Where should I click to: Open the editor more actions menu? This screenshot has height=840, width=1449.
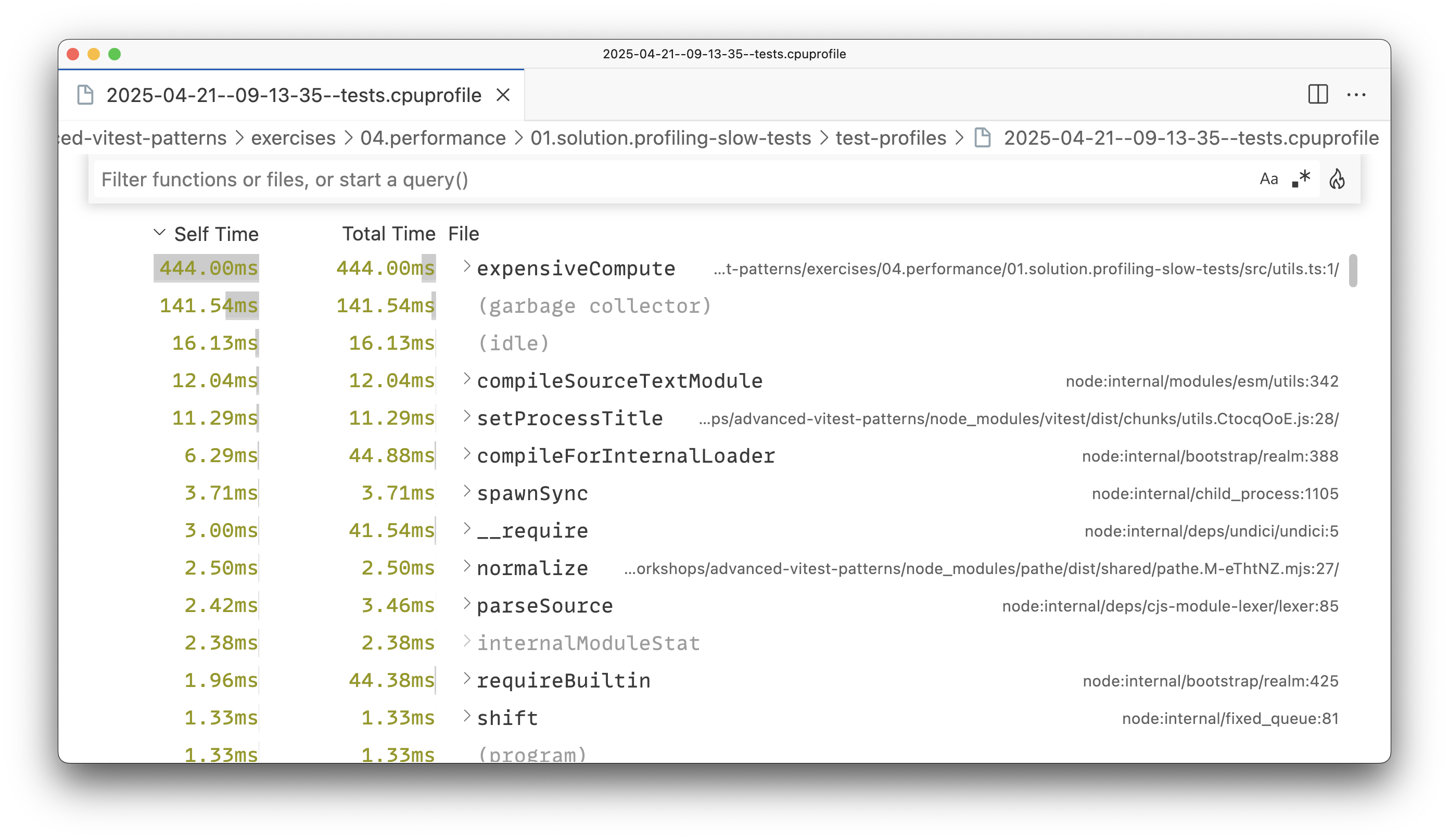pos(1356,95)
